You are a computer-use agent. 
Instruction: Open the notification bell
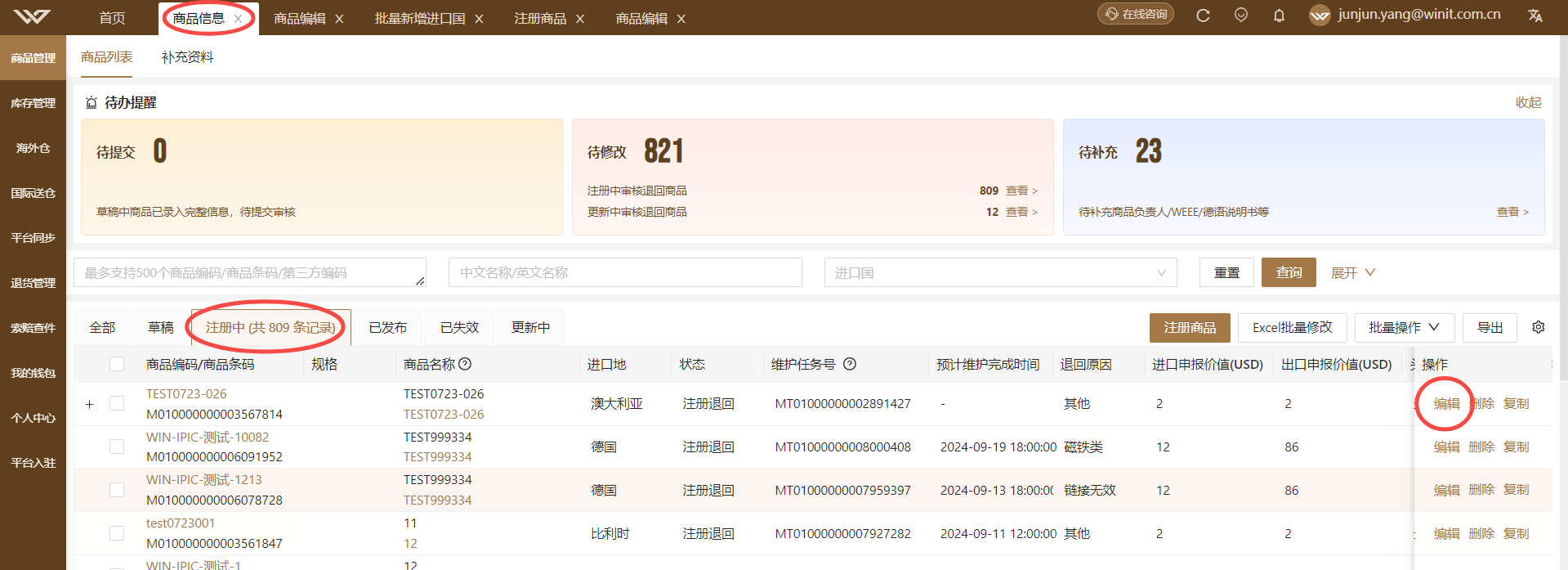tap(1280, 16)
